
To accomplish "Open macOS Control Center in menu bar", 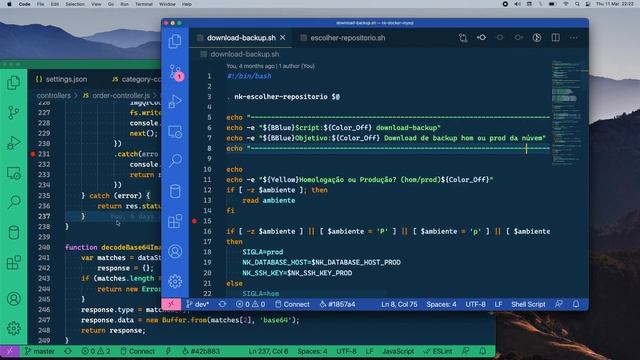I will pyautogui.click(x=588, y=4).
